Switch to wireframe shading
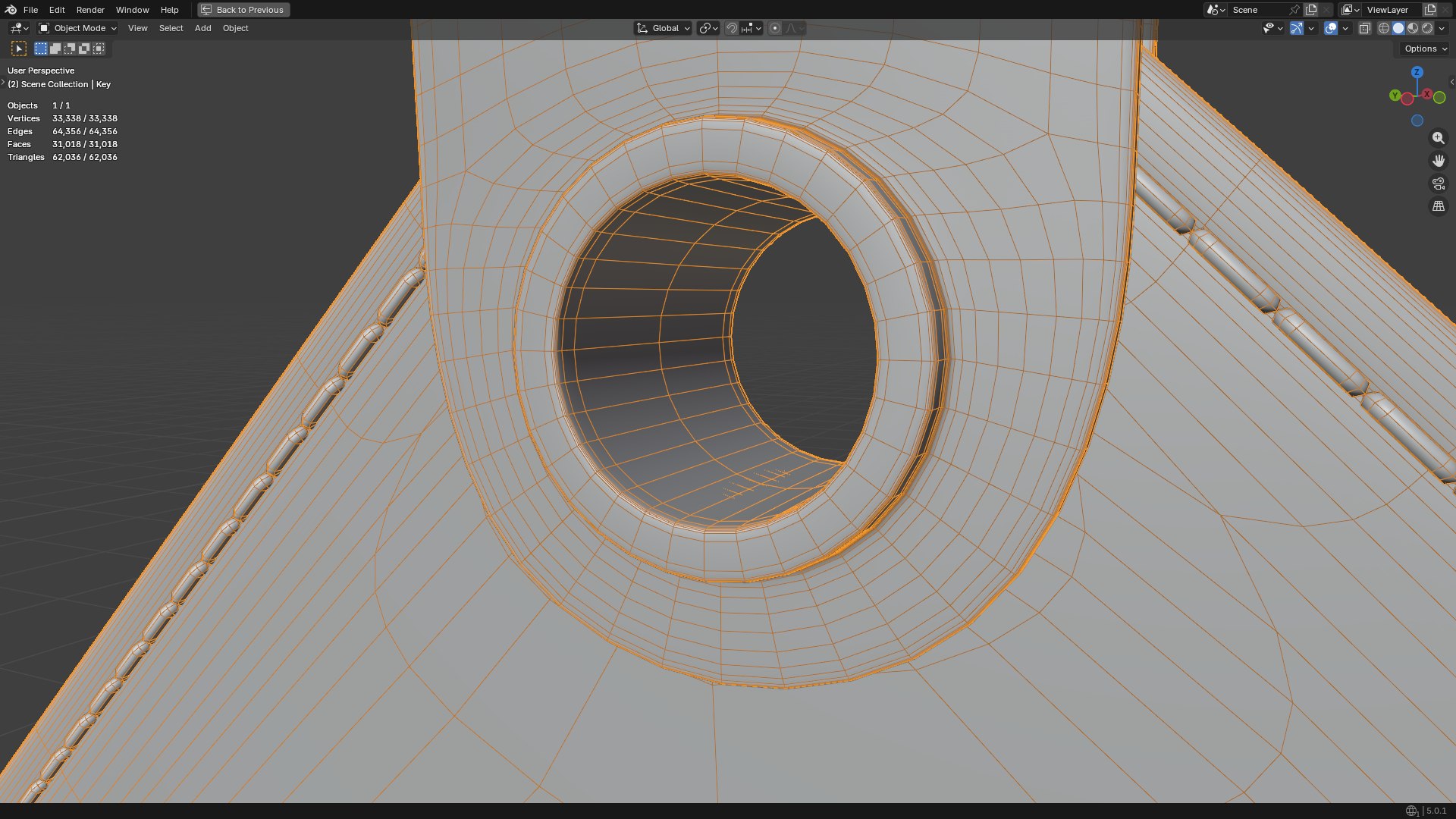1456x819 pixels. click(x=1384, y=28)
